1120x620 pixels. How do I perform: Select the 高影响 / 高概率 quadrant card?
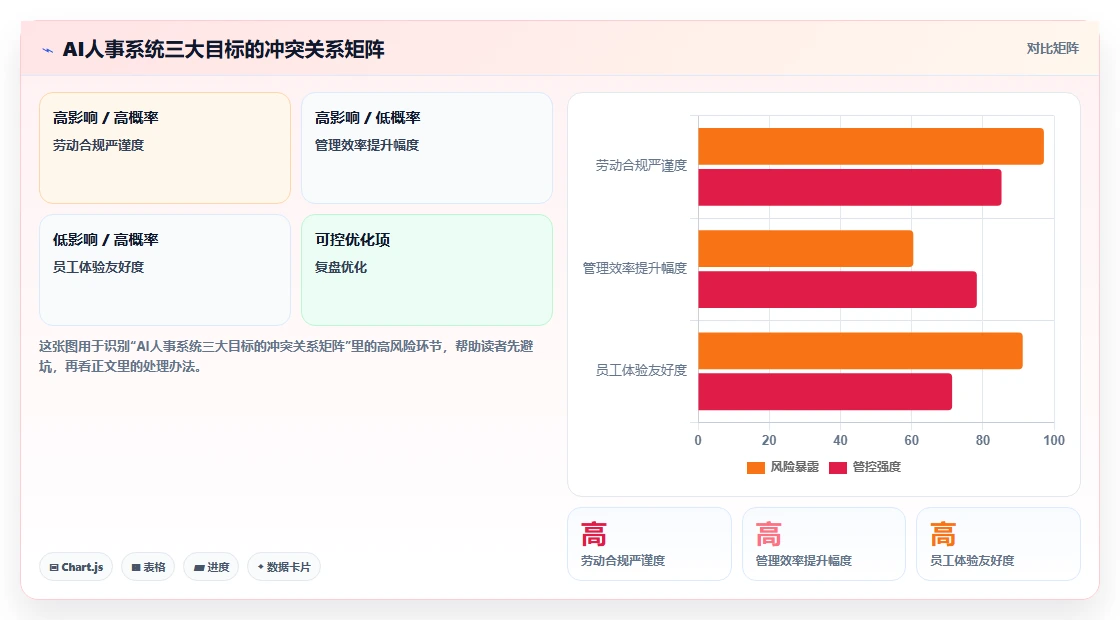click(165, 148)
